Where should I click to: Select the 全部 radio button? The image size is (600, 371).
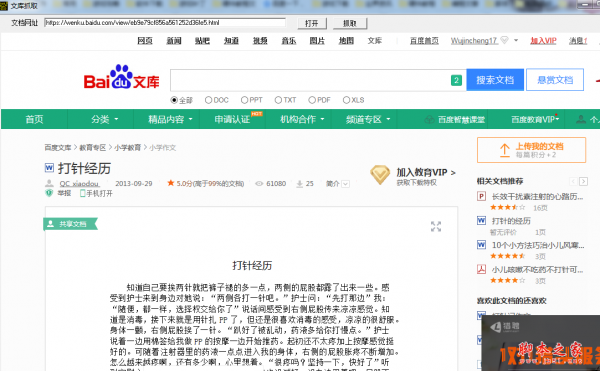(x=174, y=100)
